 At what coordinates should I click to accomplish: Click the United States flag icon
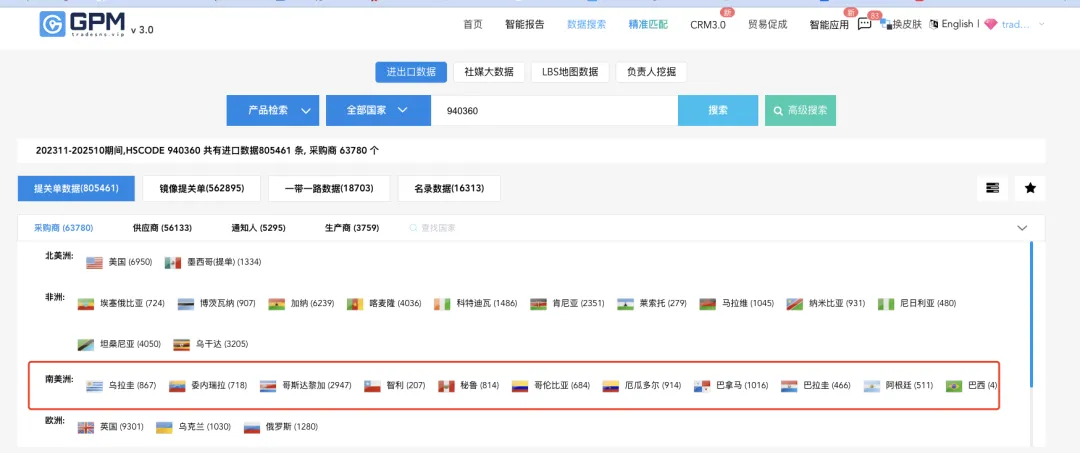click(95, 262)
